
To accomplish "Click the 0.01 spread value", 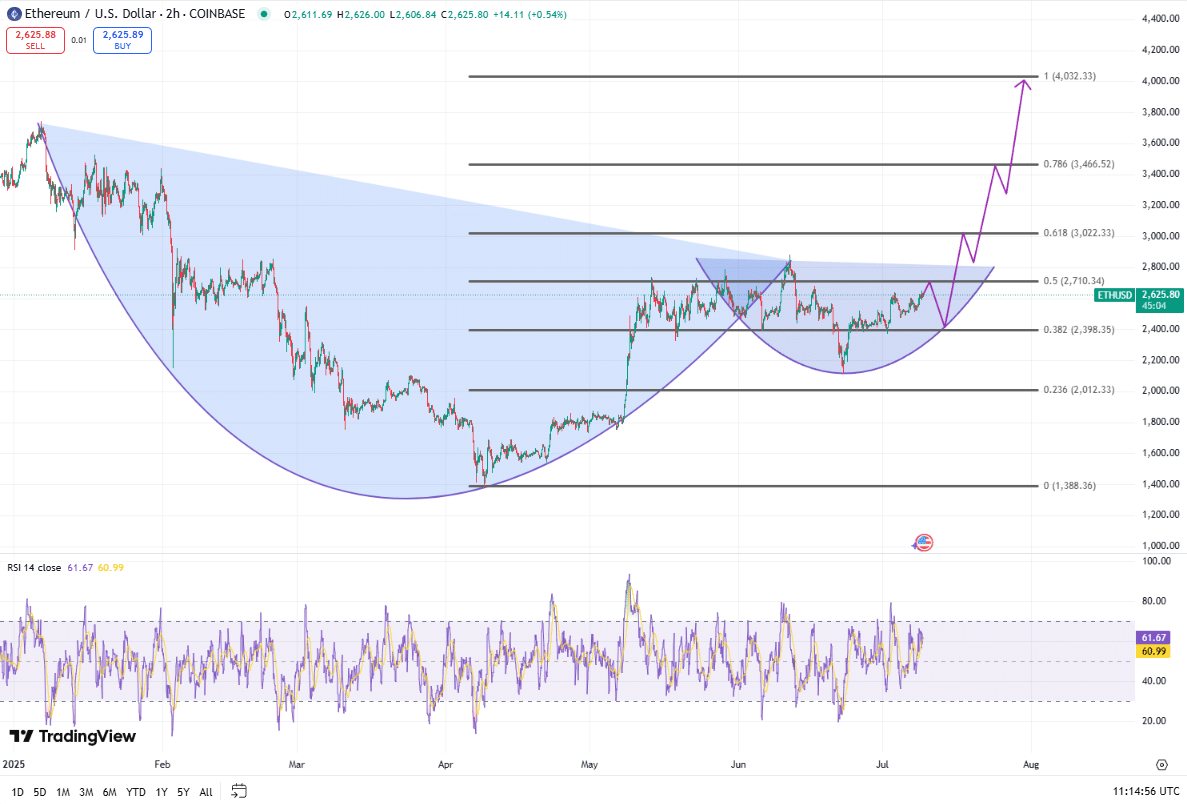I will point(79,40).
